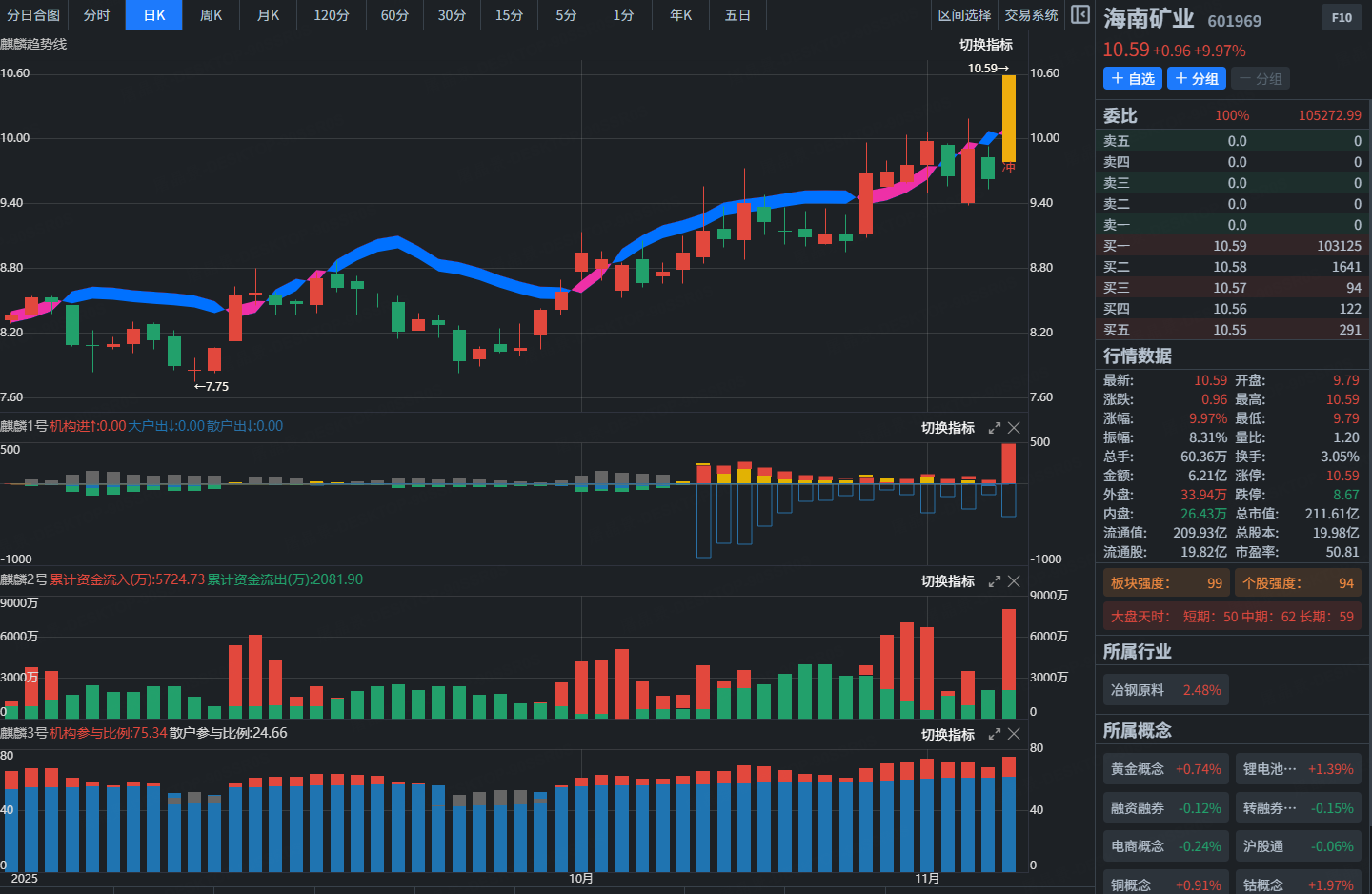This screenshot has height=894, width=1372.
Task: Open 切换指标 for 麒麟3号 panel
Action: click(x=947, y=735)
